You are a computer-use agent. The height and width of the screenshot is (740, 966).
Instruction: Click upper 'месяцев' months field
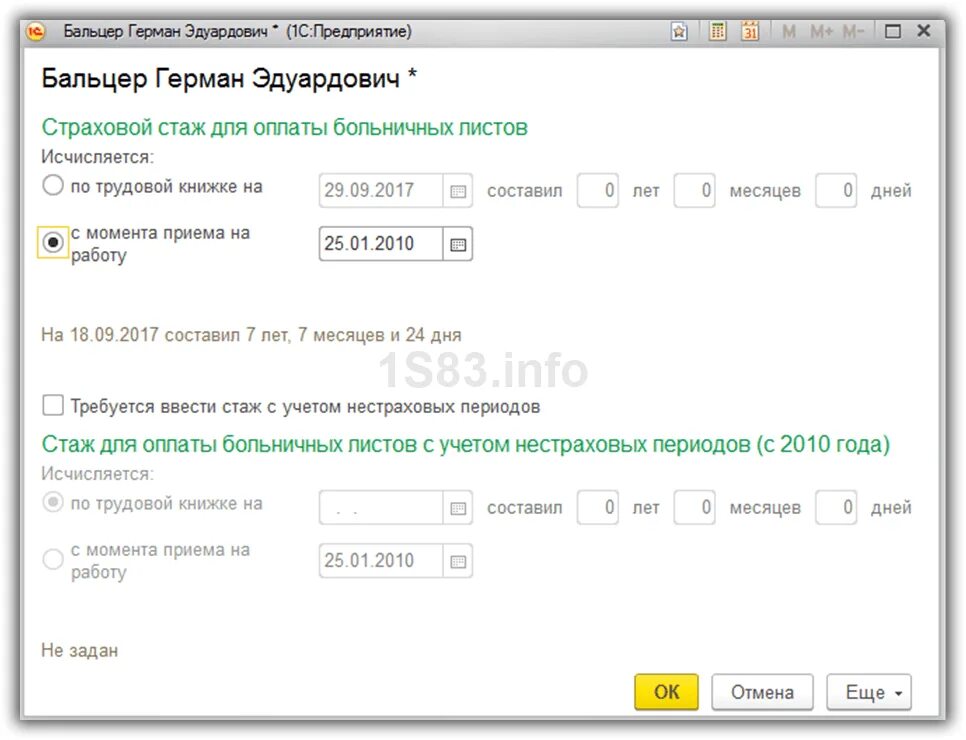694,191
